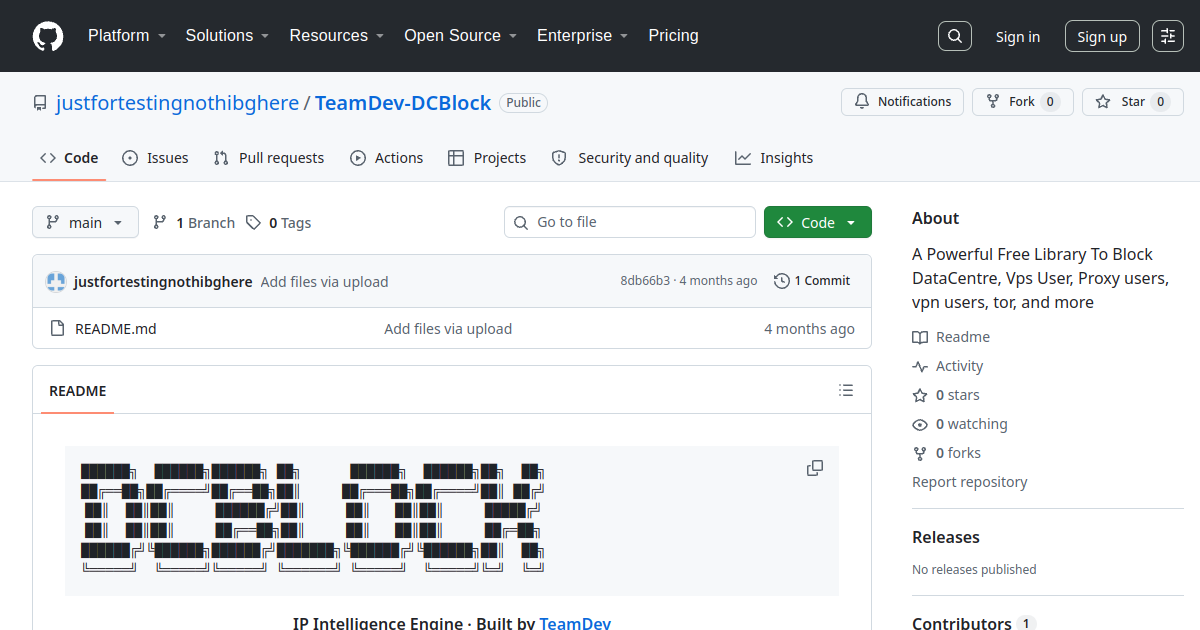
Task: Open latest commit message Add files via upload
Action: (324, 282)
